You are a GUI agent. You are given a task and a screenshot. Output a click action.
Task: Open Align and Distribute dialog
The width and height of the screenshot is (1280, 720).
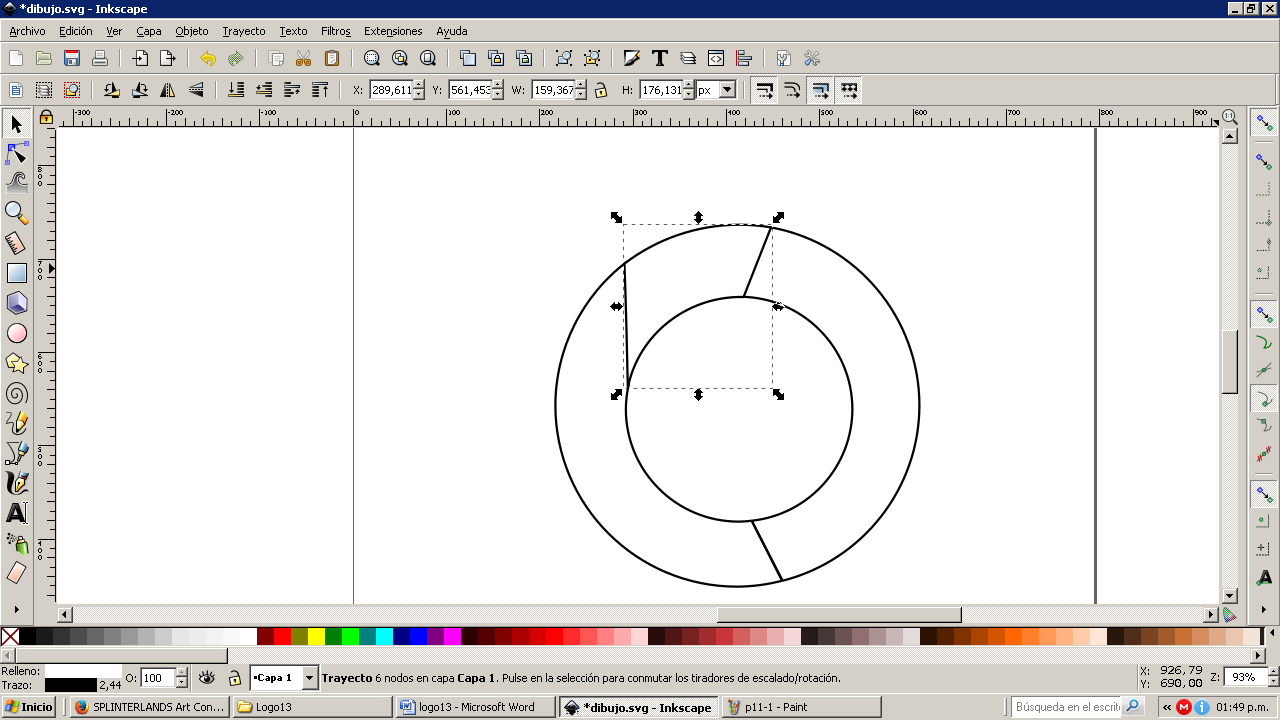[744, 58]
